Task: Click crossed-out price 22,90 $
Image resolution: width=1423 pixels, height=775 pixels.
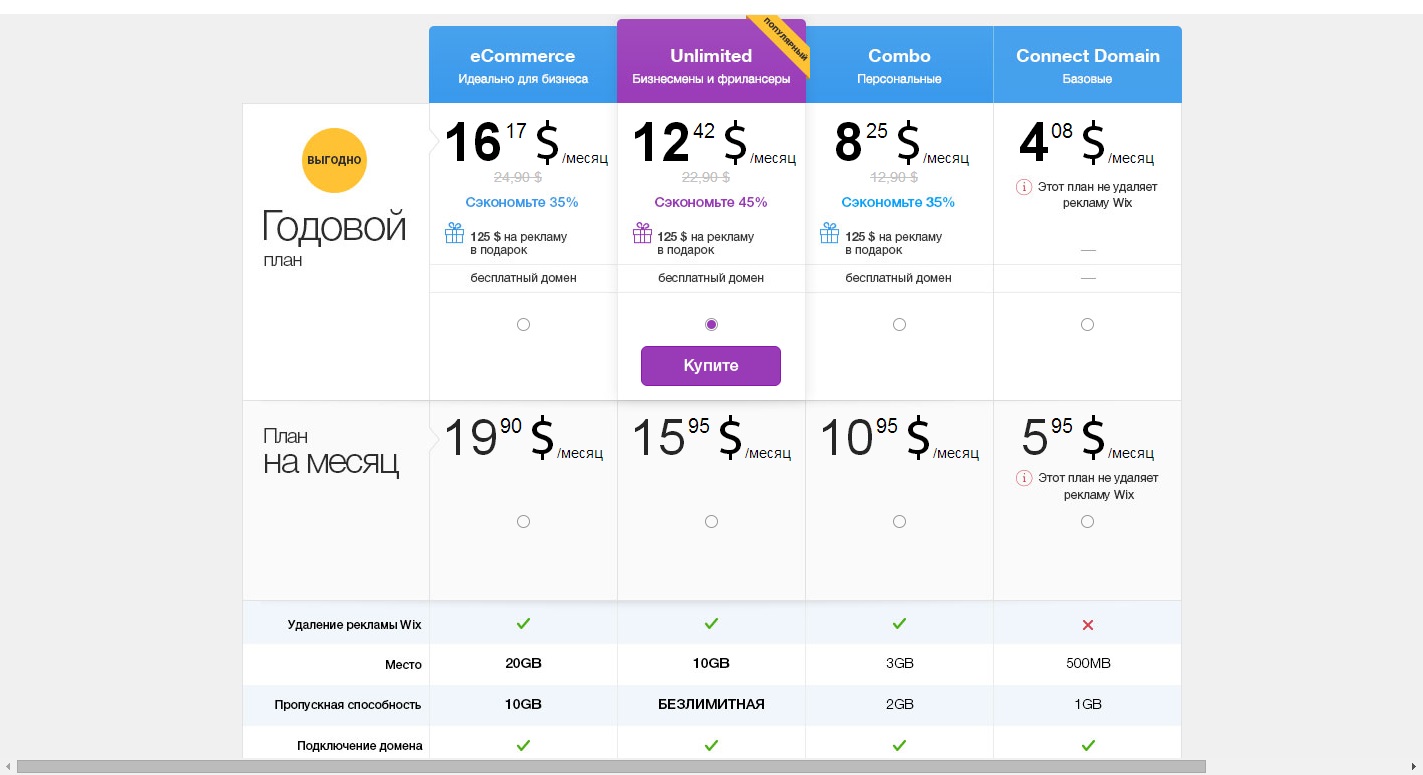Action: [706, 178]
